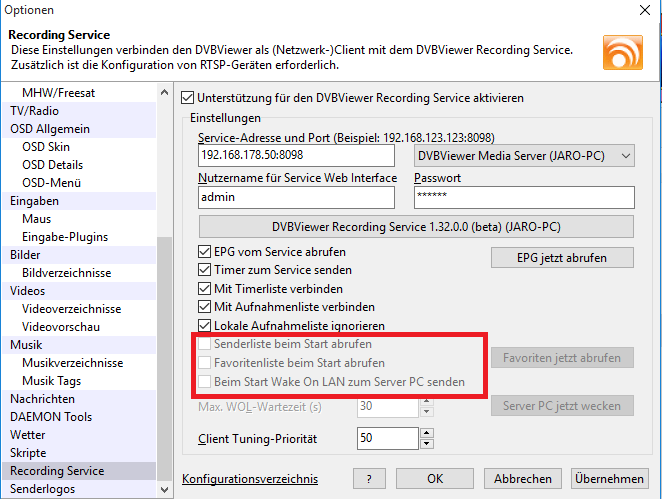Viewport: 662px width, 499px height.
Task: Open the Konfigurationsverzeichnis link
Action: coord(250,479)
